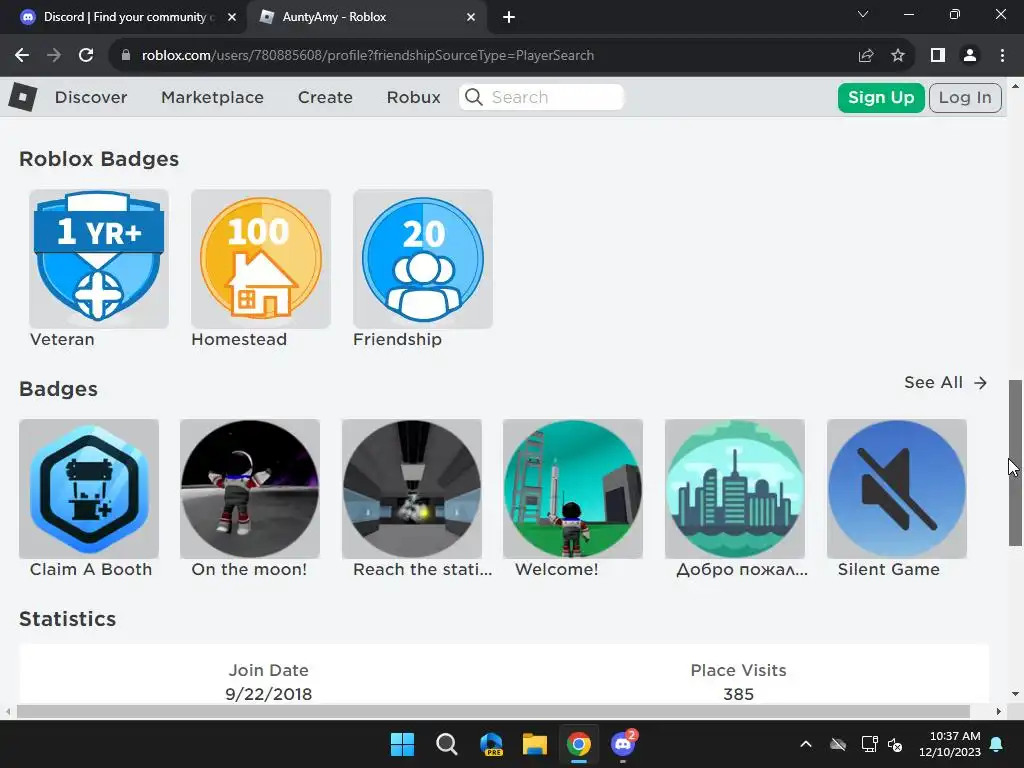
Task: Click See All badges link
Action: [x=945, y=383]
